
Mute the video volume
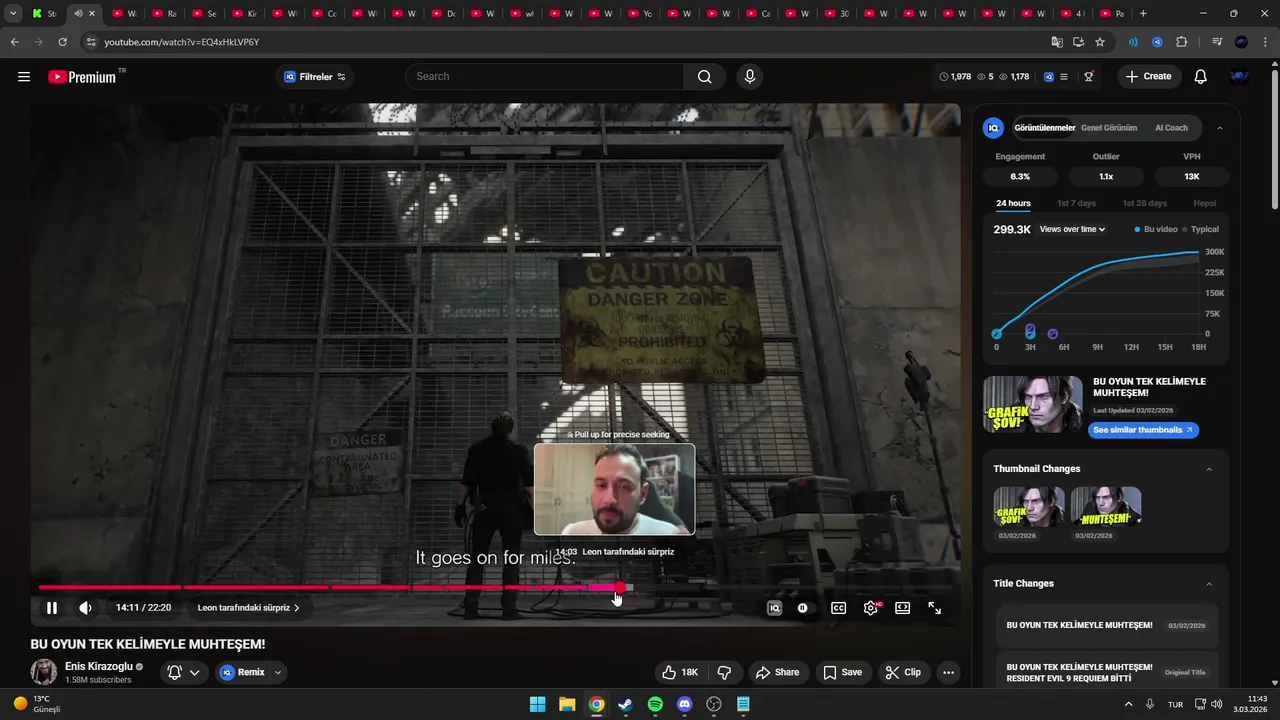86,608
